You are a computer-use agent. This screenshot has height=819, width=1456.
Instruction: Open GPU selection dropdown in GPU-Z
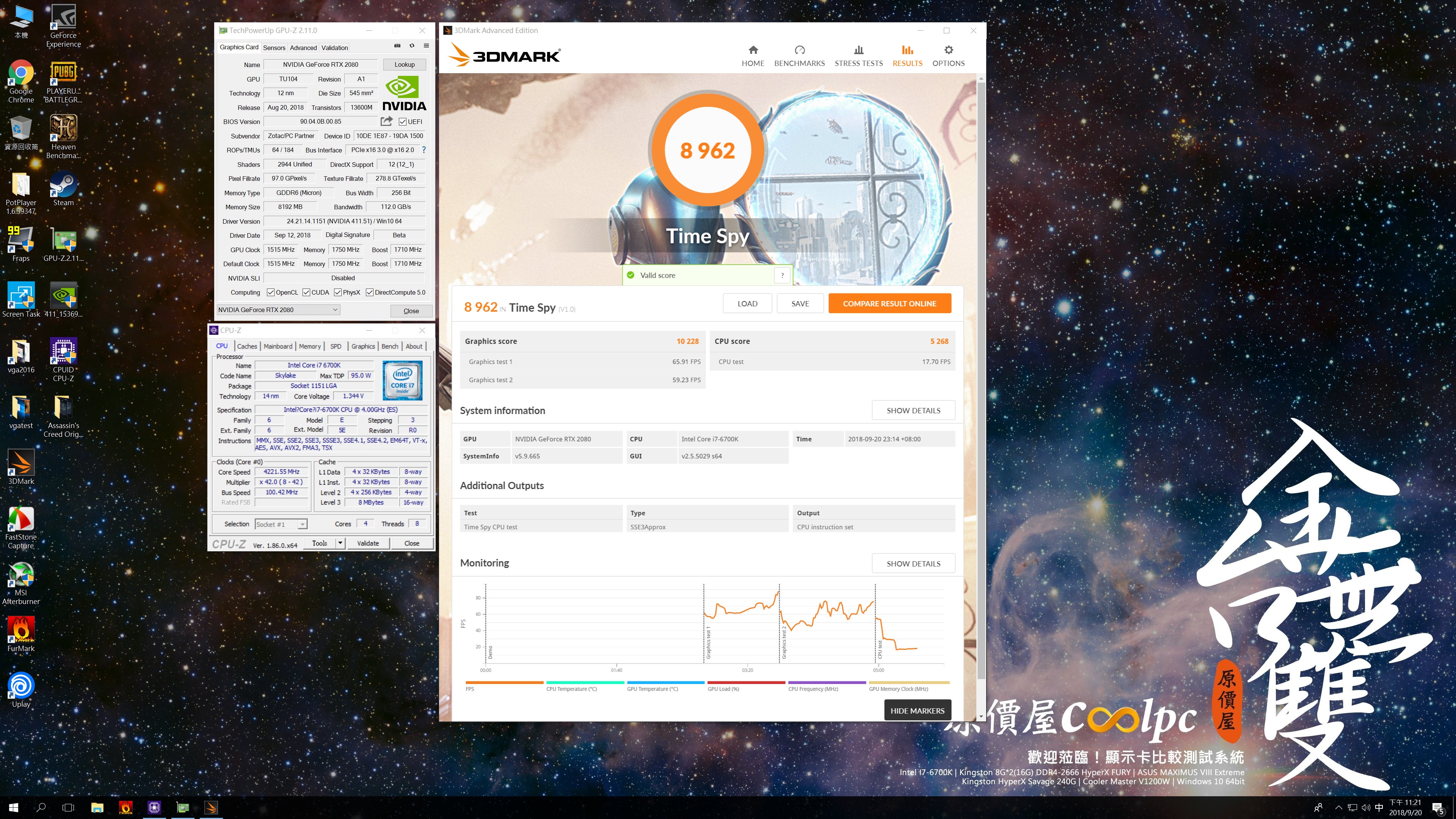point(279,310)
